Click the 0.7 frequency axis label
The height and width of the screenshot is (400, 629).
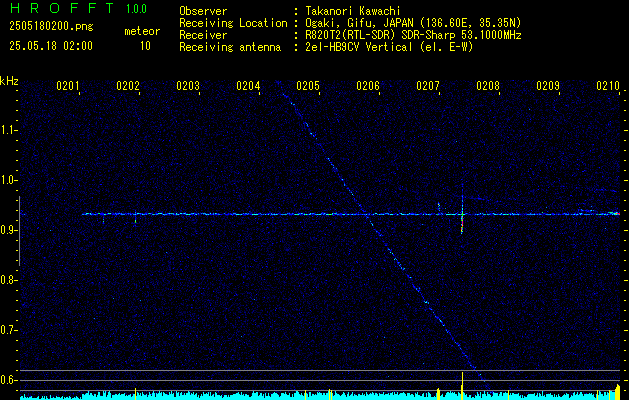(7, 330)
